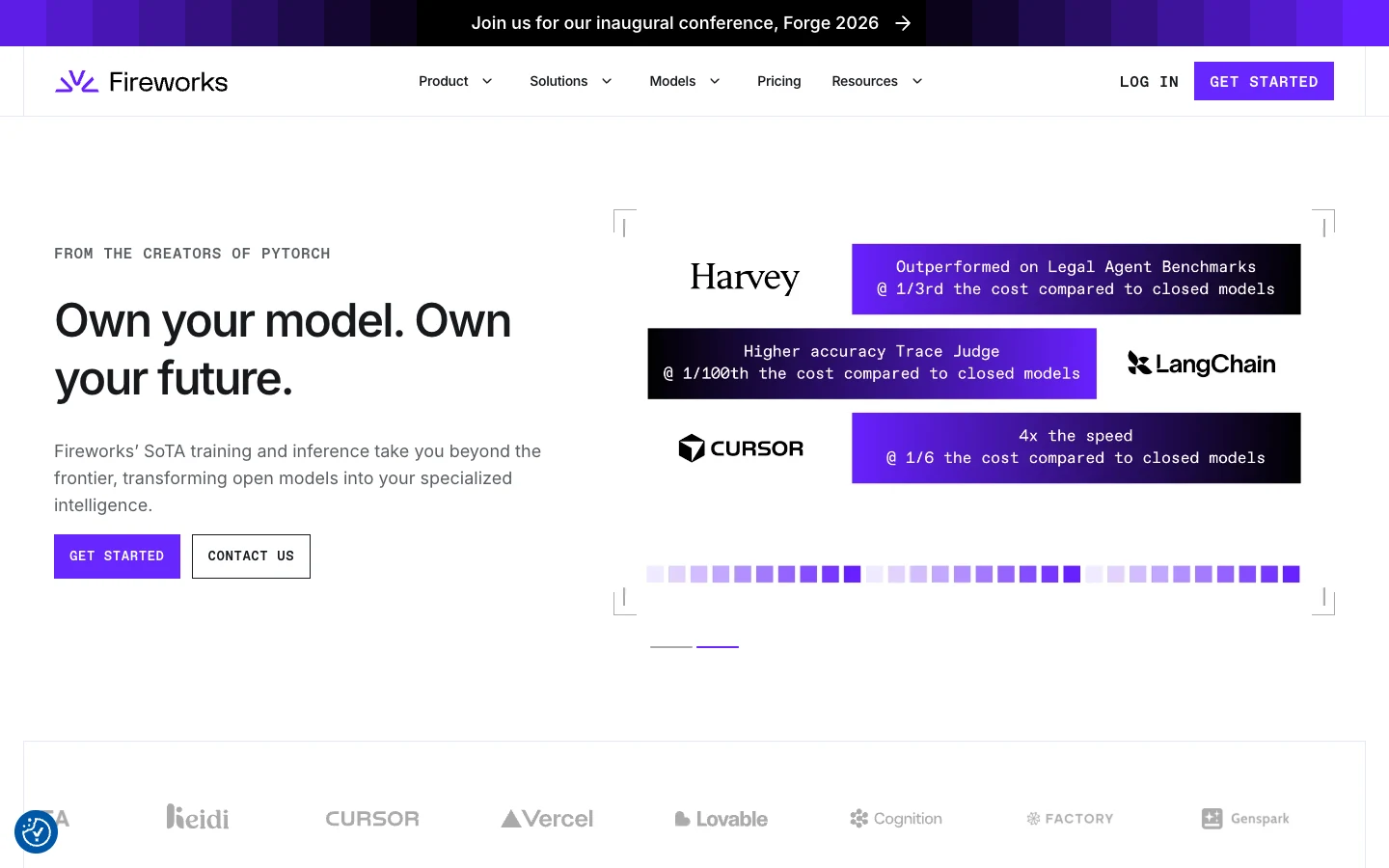Screen dimensions: 1389x868
Task: Expand the Resources dropdown chevron
Action: click(x=917, y=81)
